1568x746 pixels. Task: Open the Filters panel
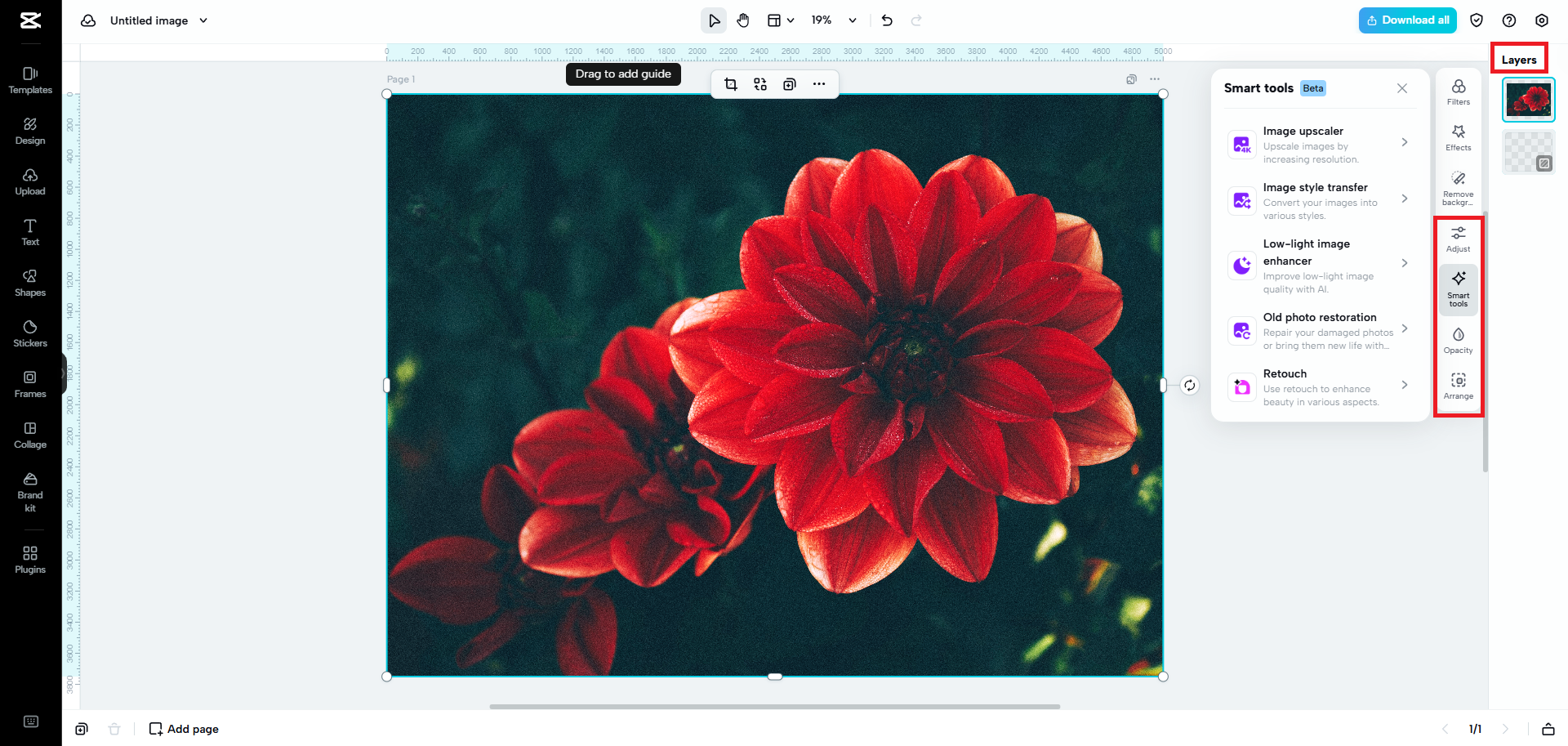[x=1458, y=92]
